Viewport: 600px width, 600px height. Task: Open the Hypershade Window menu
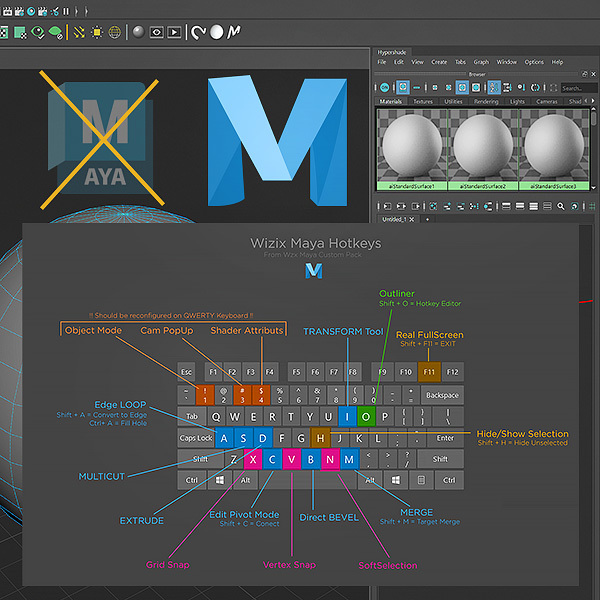(507, 62)
